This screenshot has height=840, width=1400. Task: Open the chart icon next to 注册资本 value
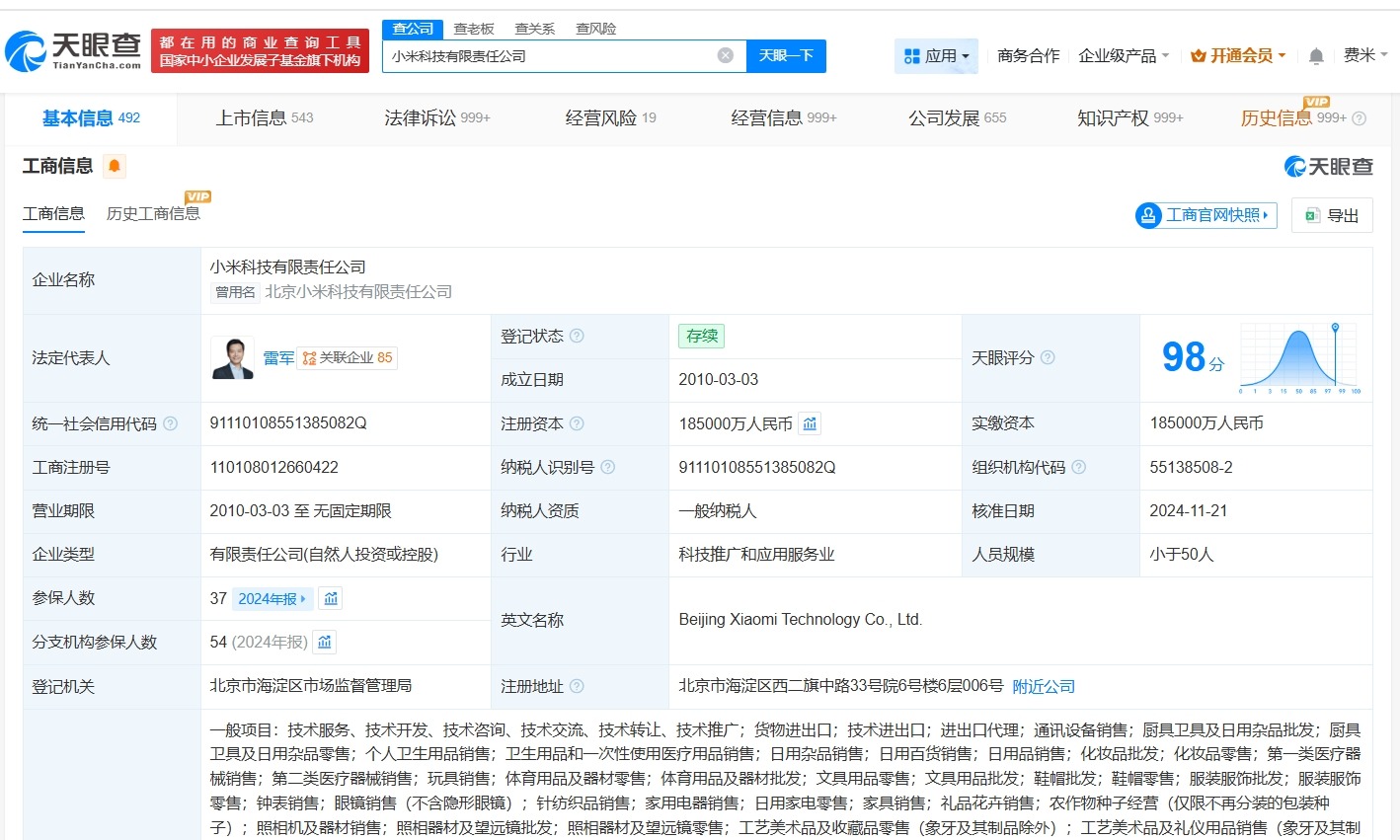(x=810, y=422)
